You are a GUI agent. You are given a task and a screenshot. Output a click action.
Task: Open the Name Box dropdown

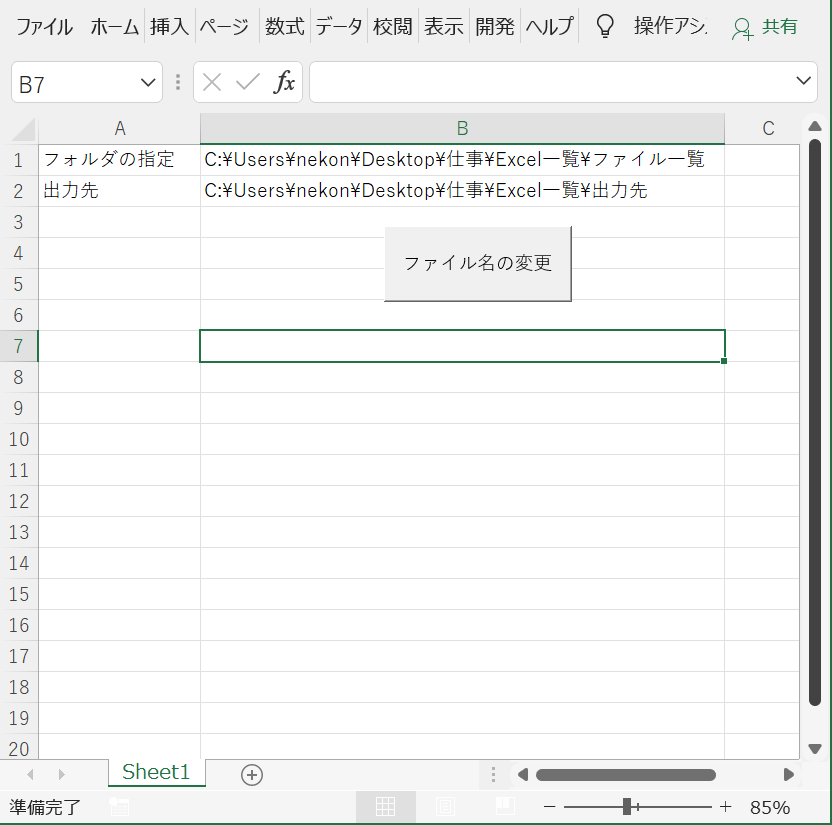tap(148, 83)
